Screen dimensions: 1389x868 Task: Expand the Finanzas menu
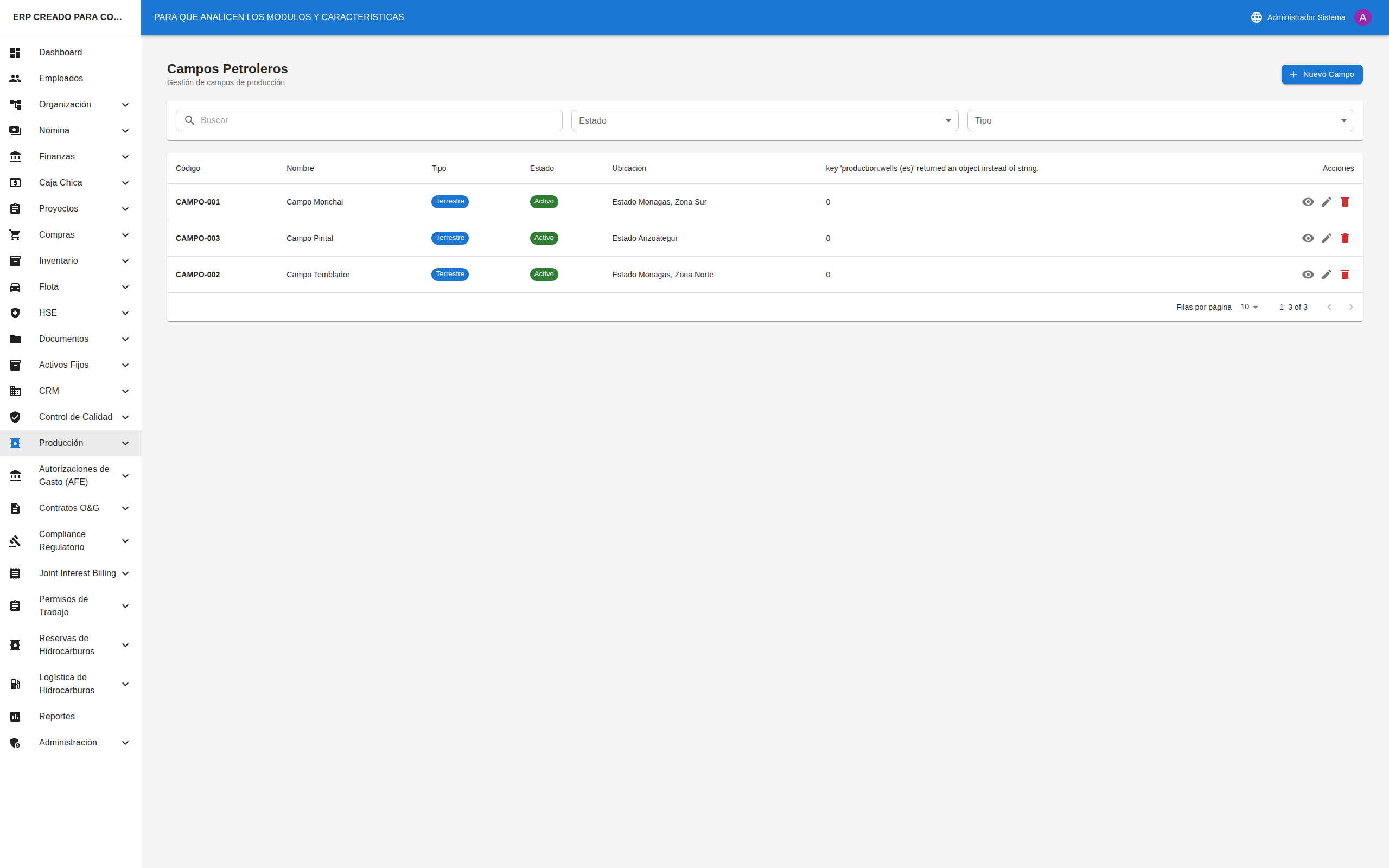pyautogui.click(x=70, y=157)
